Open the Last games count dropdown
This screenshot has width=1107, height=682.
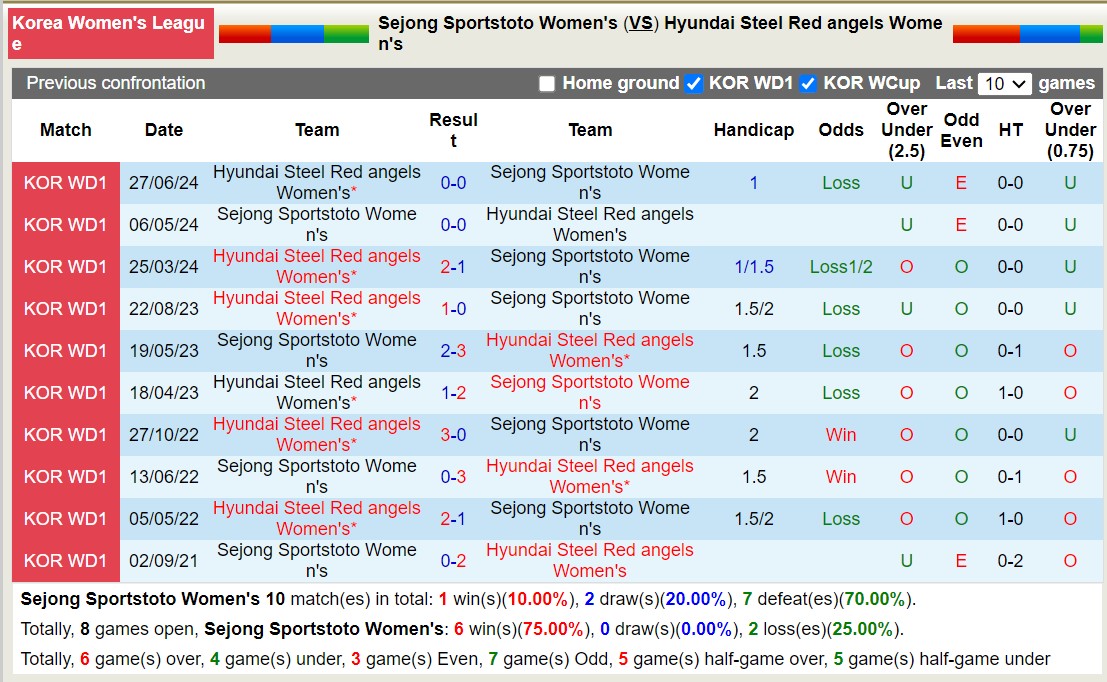pyautogui.click(x=1004, y=84)
